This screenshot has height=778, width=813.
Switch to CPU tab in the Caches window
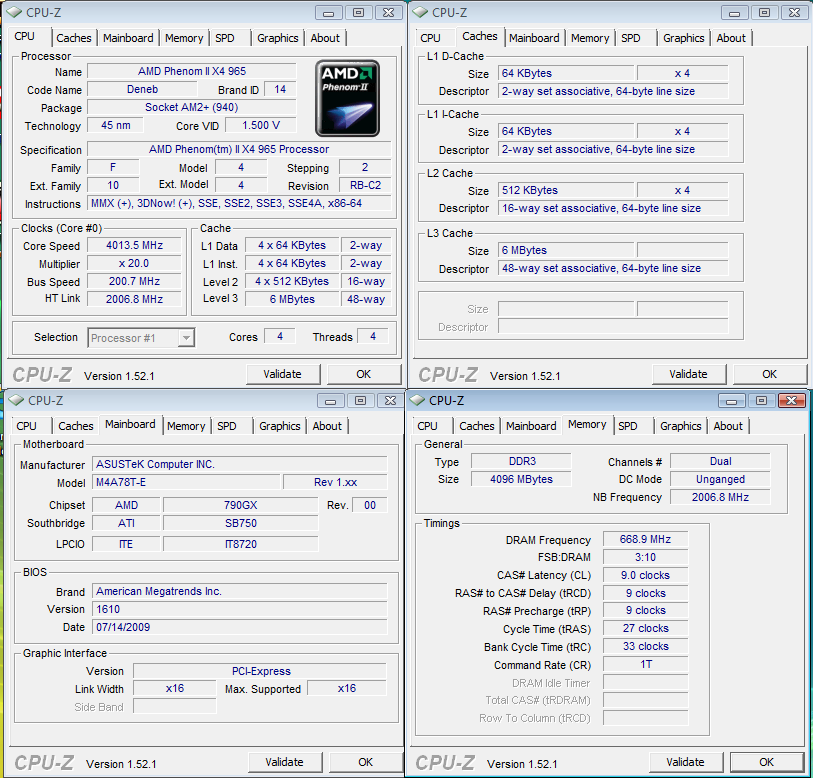coord(430,38)
